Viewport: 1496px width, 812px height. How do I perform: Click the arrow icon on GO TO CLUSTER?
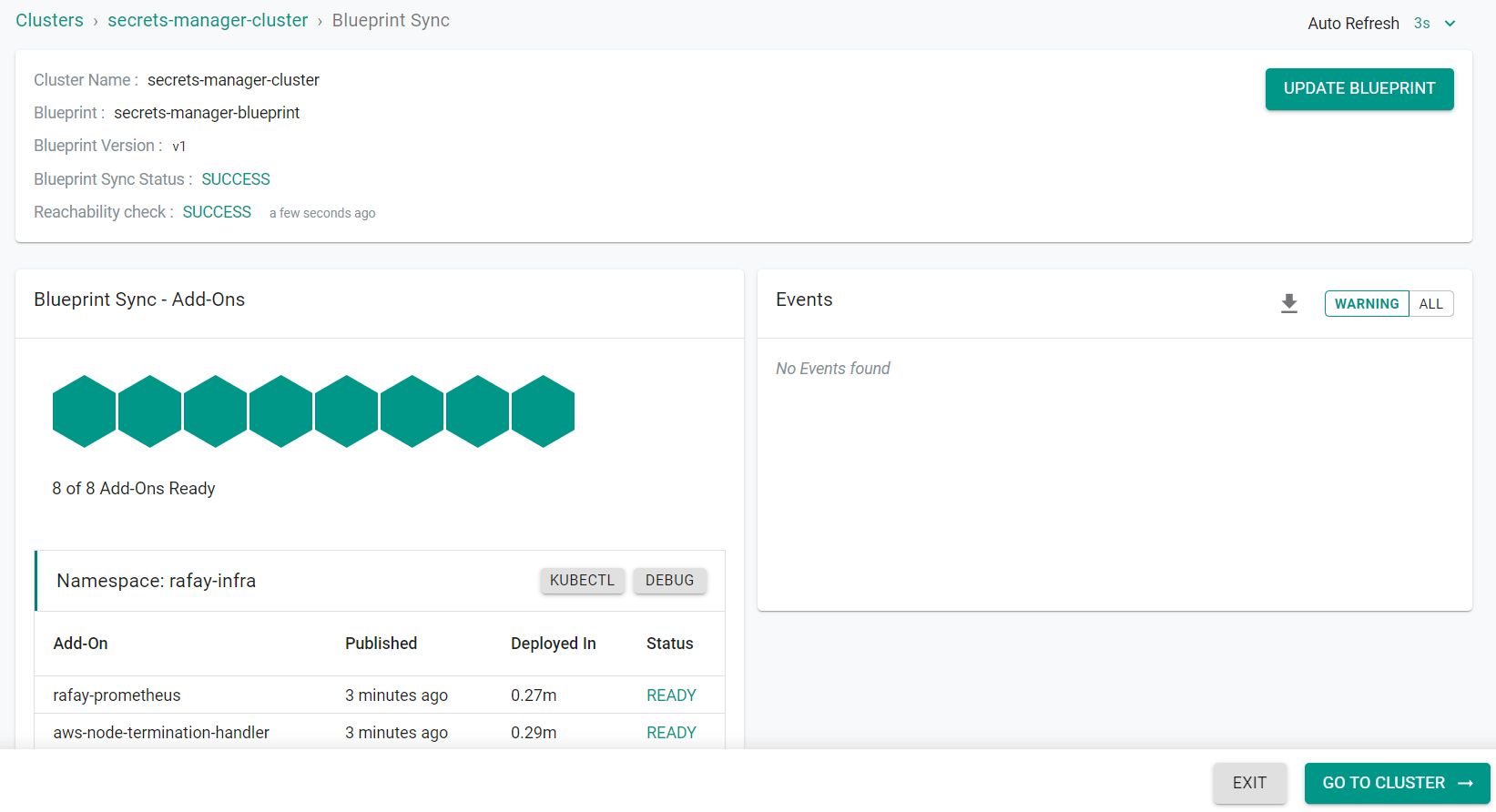point(1465,783)
